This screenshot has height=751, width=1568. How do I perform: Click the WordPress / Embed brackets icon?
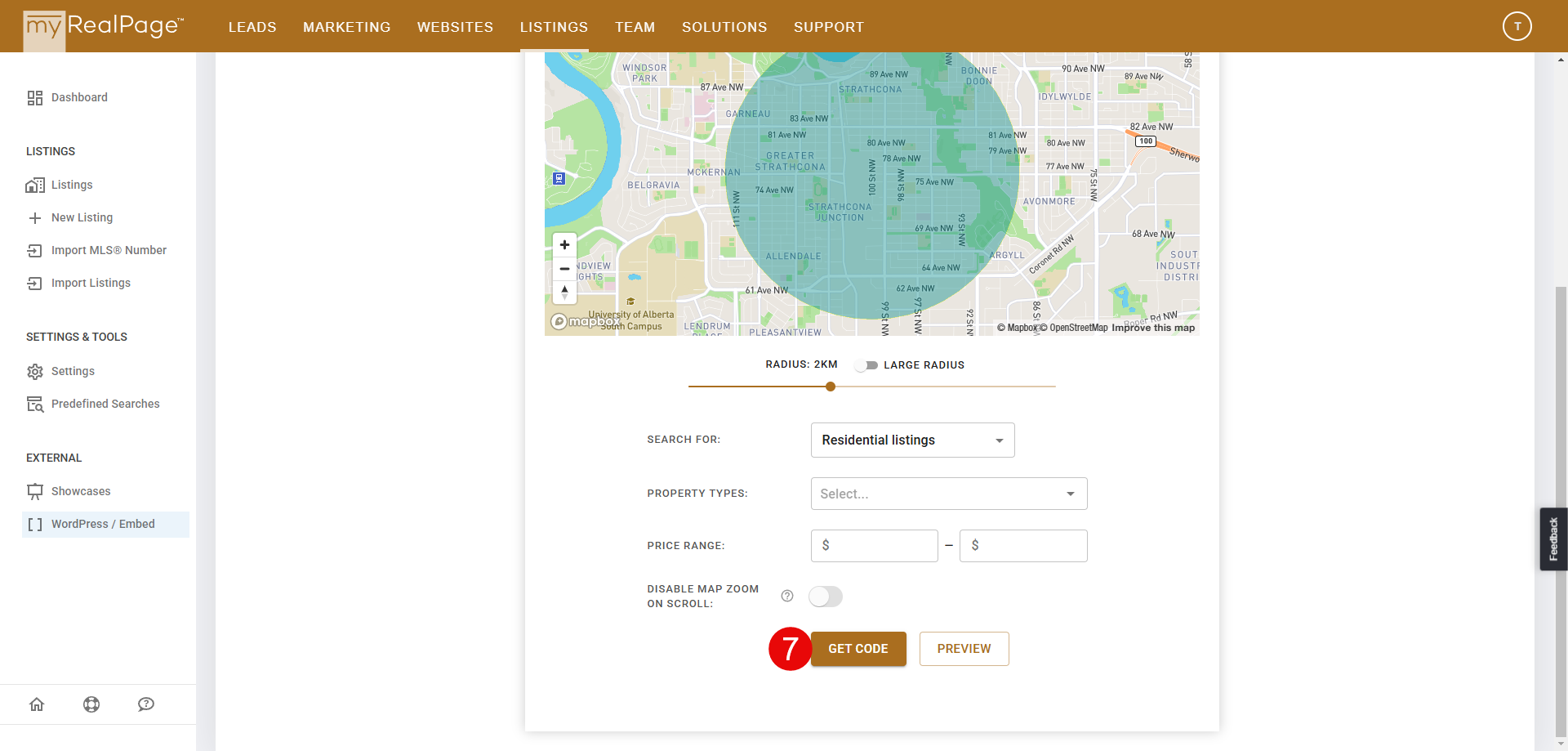tap(35, 525)
